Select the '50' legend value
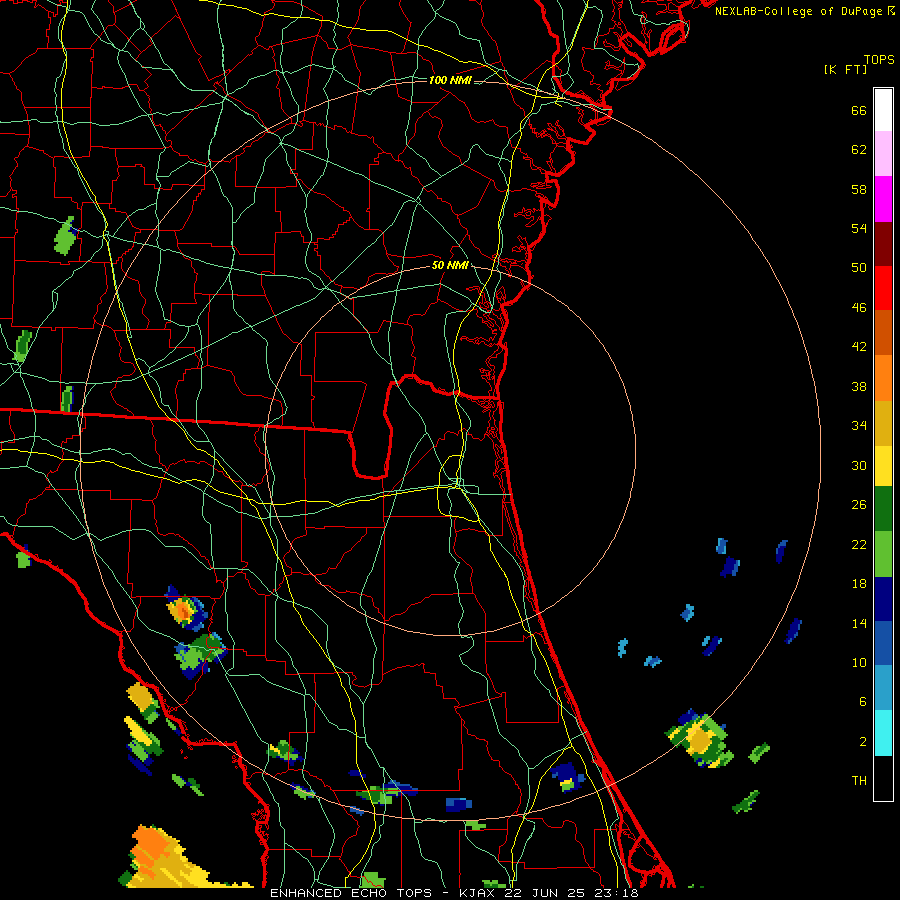The image size is (900, 900). click(x=859, y=268)
